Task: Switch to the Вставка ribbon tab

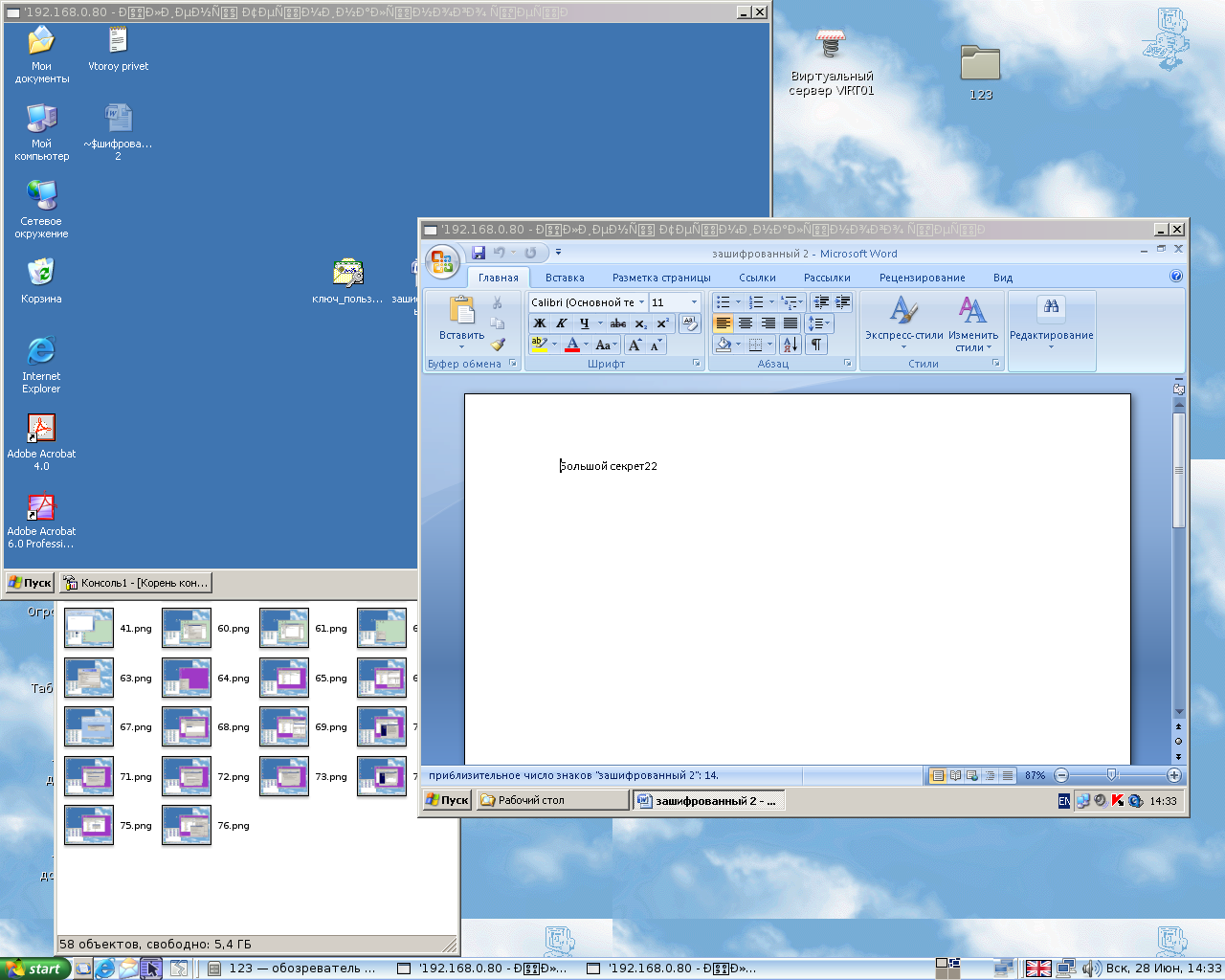Action: pos(565,278)
